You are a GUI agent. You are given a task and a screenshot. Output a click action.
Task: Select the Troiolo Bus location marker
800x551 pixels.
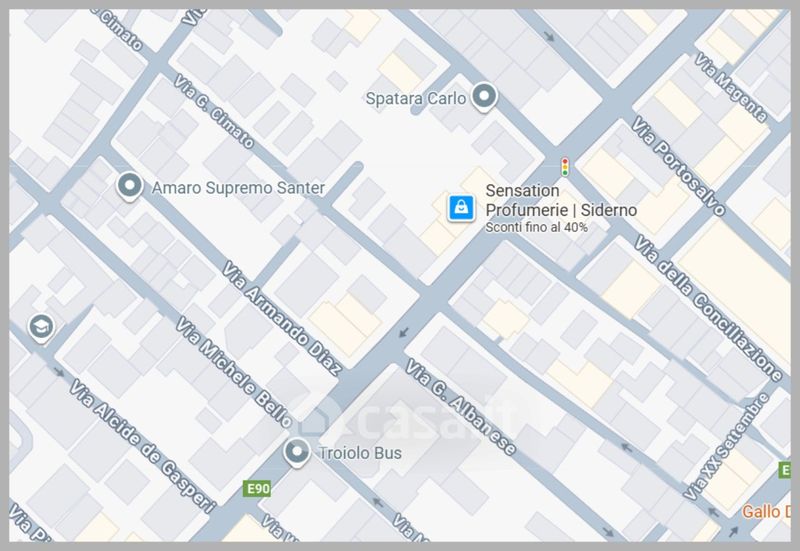[x=296, y=453]
